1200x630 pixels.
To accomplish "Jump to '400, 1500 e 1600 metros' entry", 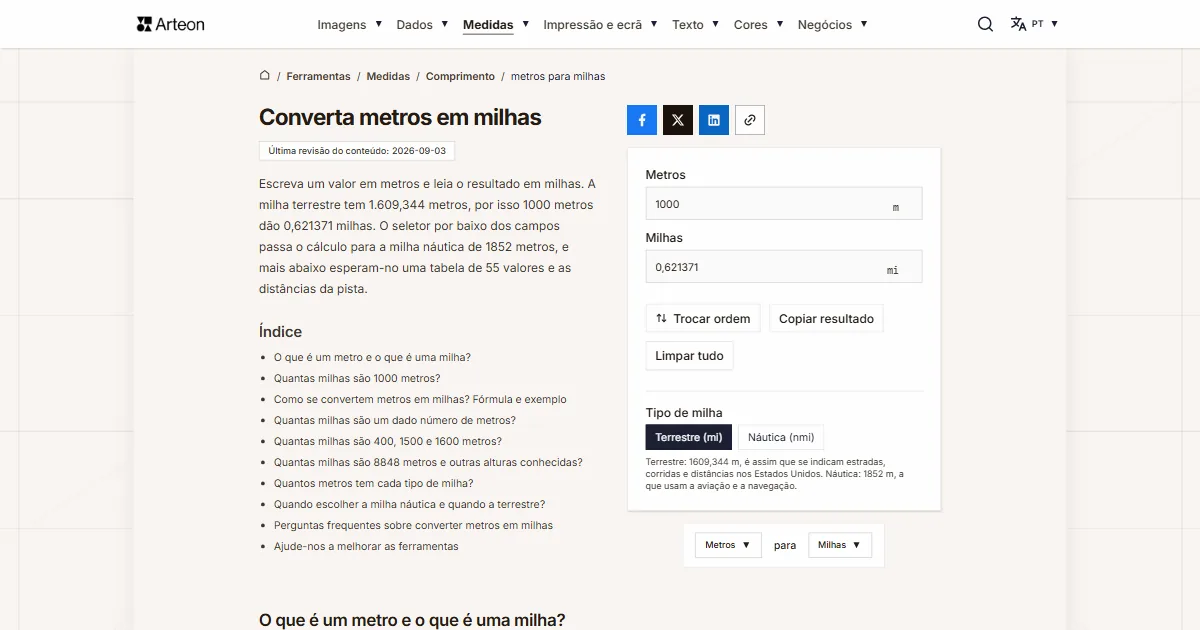I will coord(388,441).
